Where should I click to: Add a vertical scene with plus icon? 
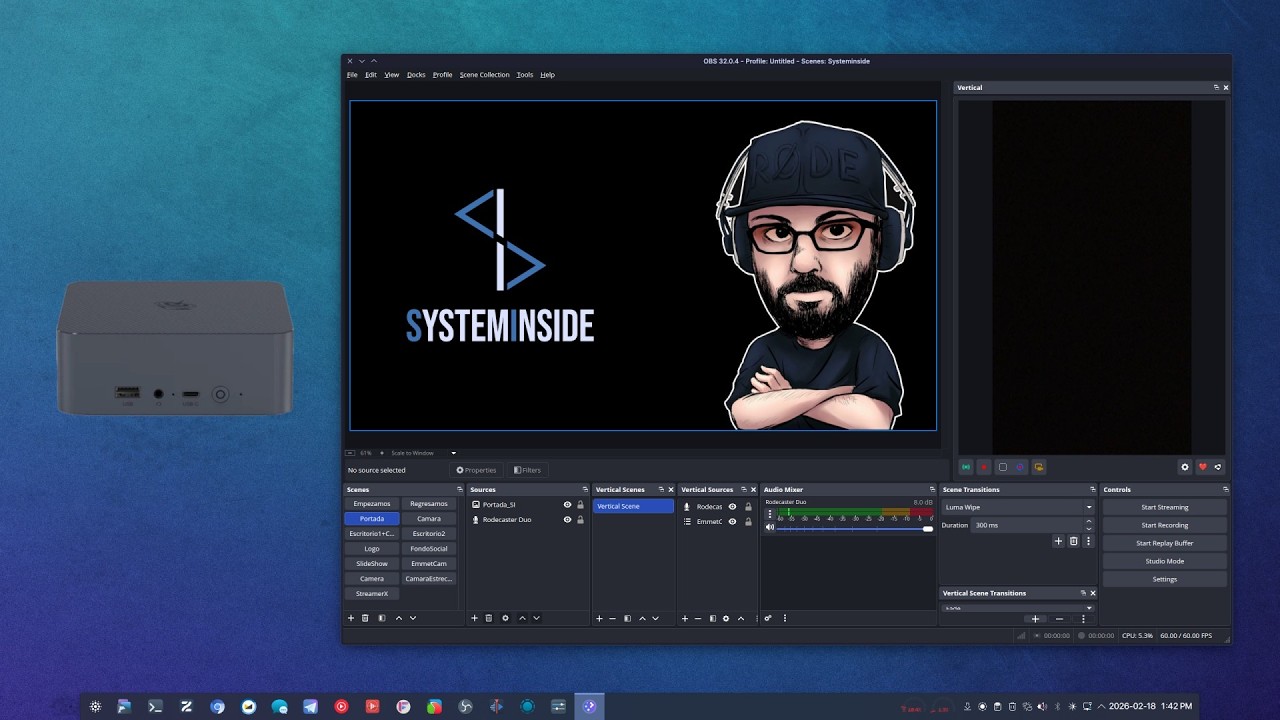(x=600, y=618)
